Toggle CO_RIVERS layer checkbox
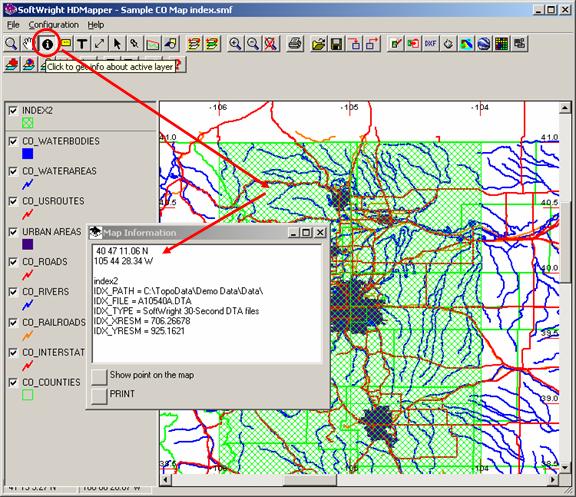Image resolution: width=576 pixels, height=497 pixels. point(13,292)
